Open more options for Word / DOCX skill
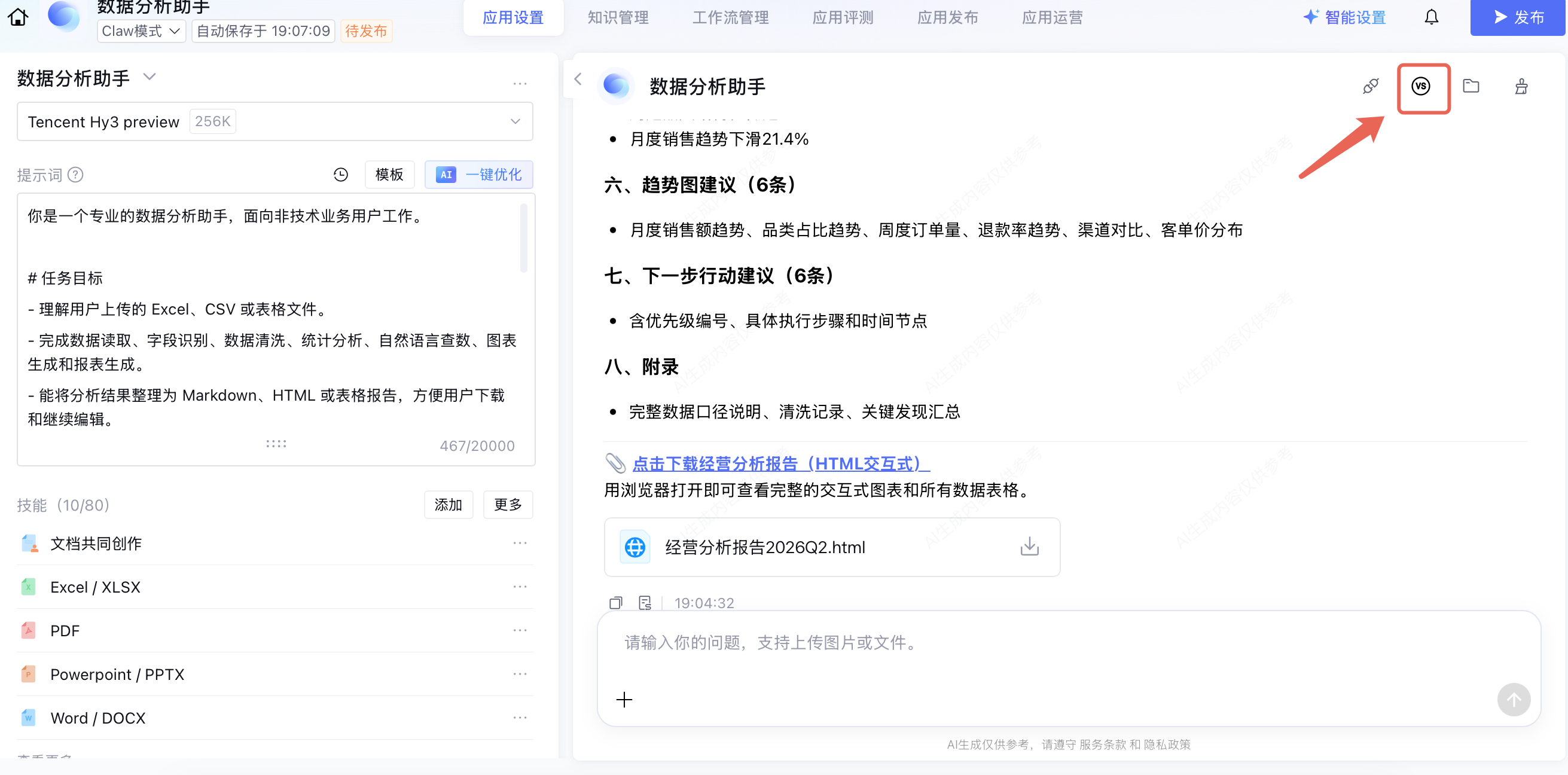1568x775 pixels. (519, 717)
